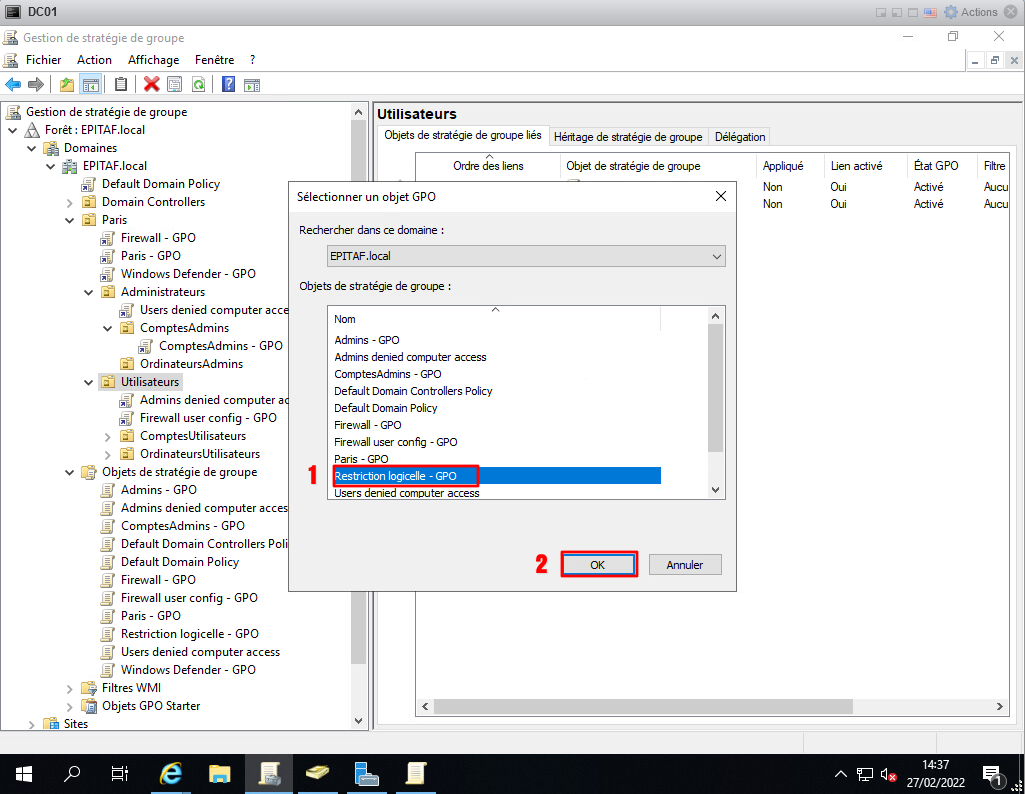Open the Properties toolbar icon
This screenshot has height=794, width=1025.
[x=175, y=85]
